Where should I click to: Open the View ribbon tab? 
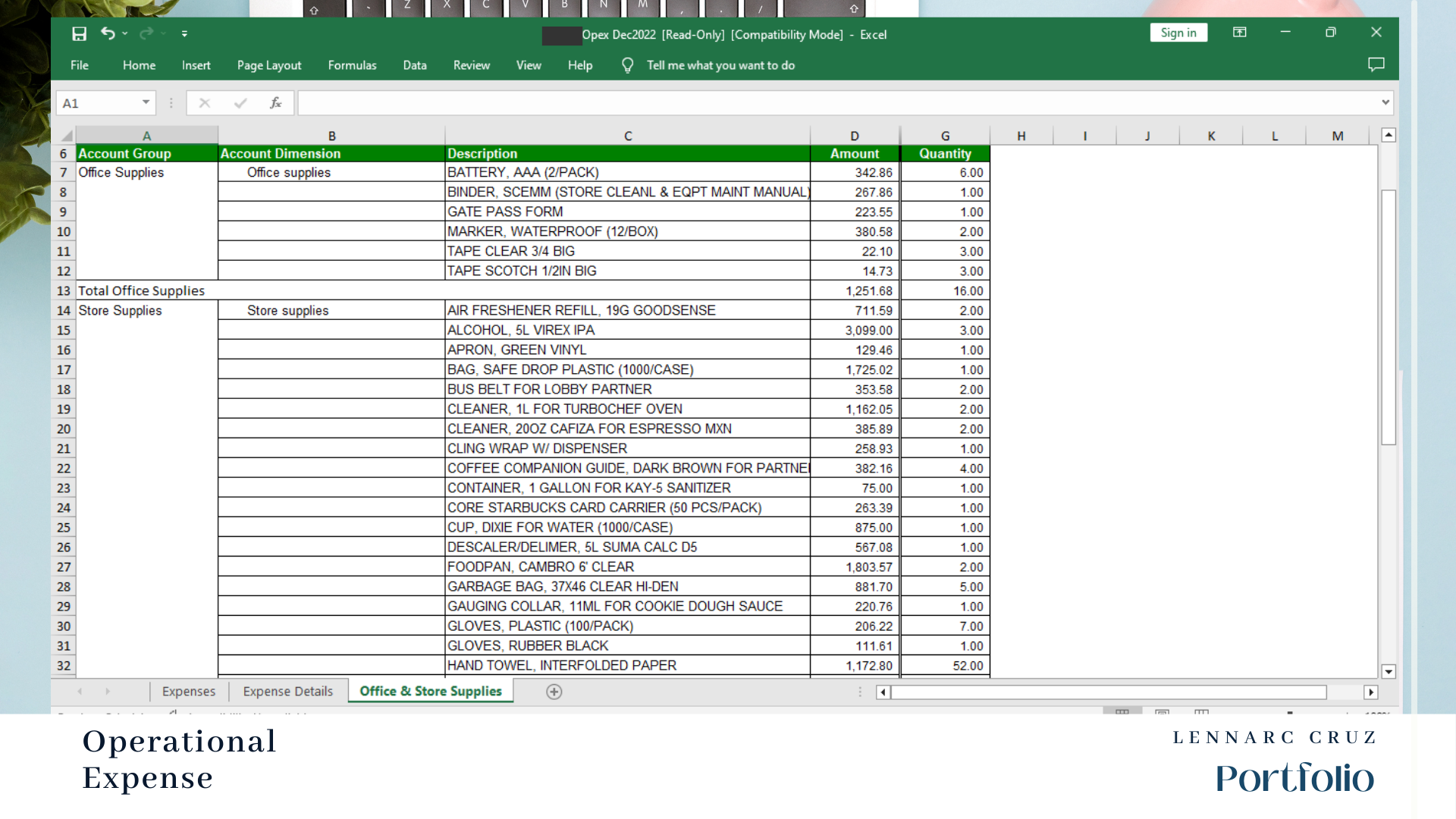click(x=529, y=65)
